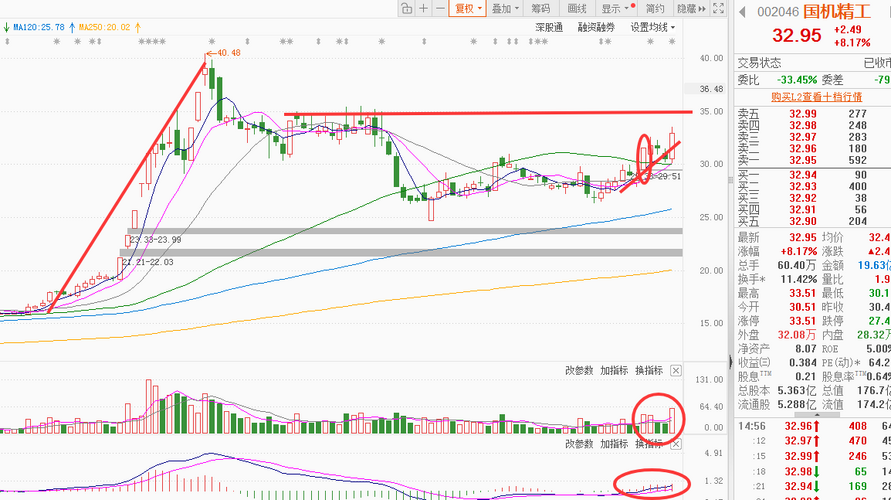Click stock name 国机精工

(835, 11)
